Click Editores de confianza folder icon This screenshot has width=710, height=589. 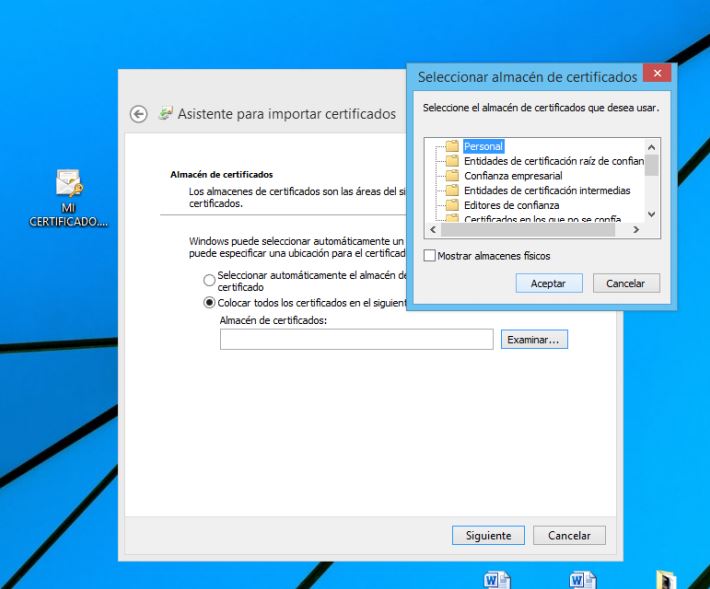[x=452, y=205]
